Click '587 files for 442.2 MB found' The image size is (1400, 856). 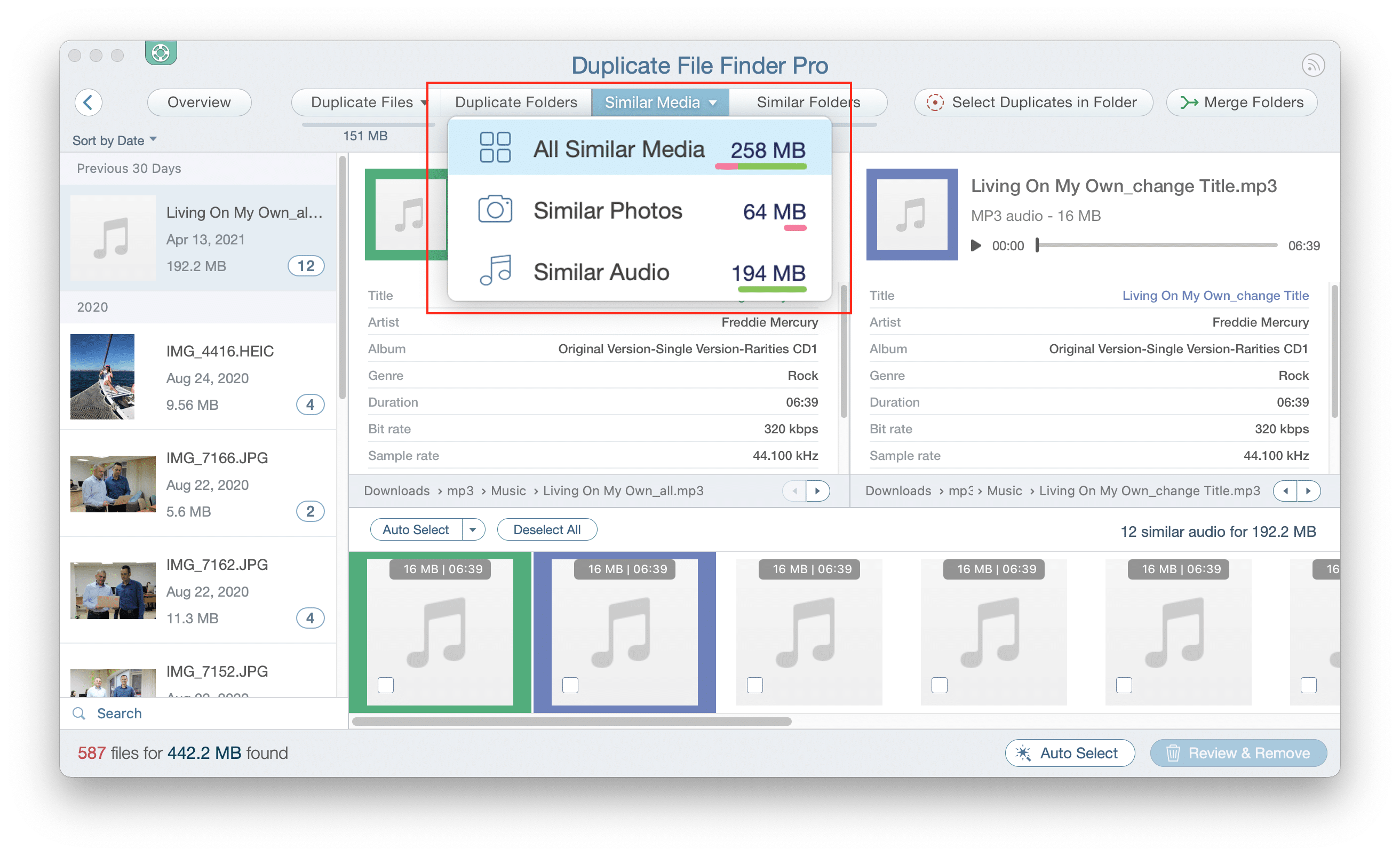click(183, 753)
